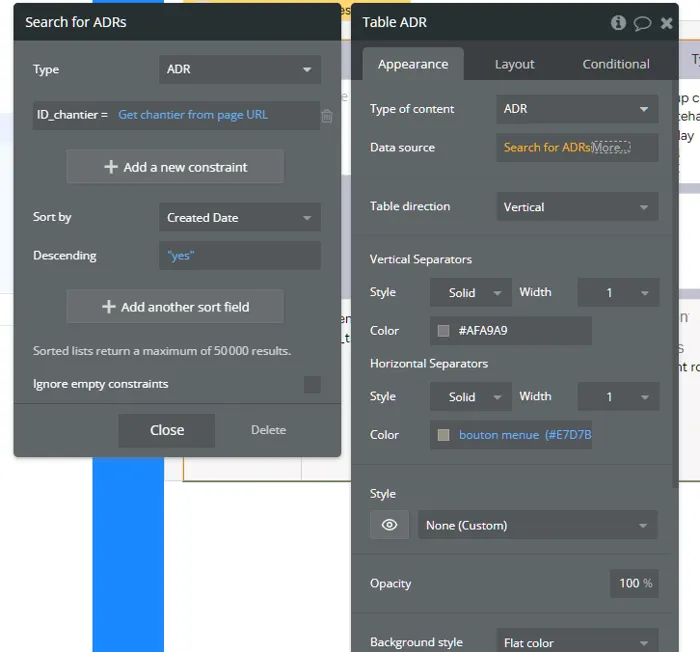Click plus icon to add another sort field
The width and height of the screenshot is (700, 652).
[109, 307]
